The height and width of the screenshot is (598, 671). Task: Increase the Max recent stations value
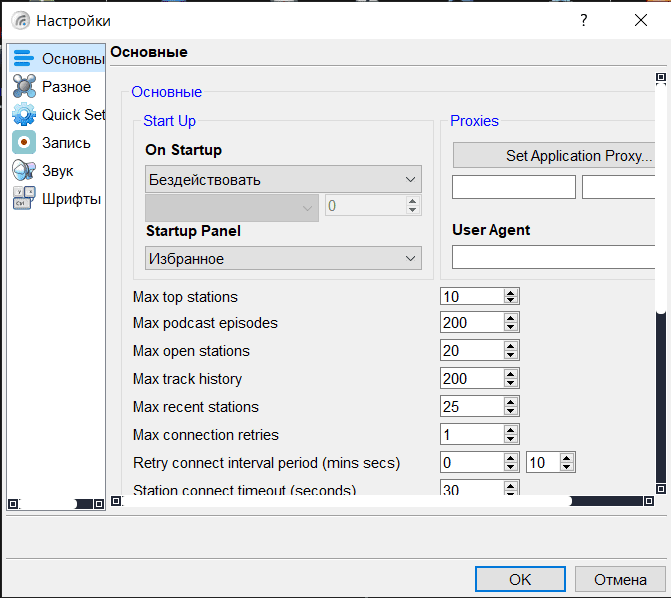(511, 403)
